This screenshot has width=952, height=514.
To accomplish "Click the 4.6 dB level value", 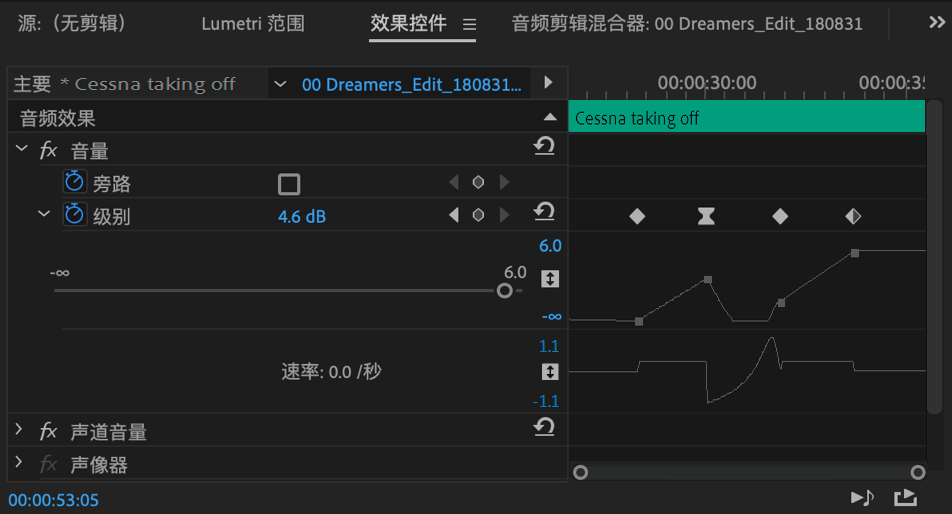I will [302, 217].
